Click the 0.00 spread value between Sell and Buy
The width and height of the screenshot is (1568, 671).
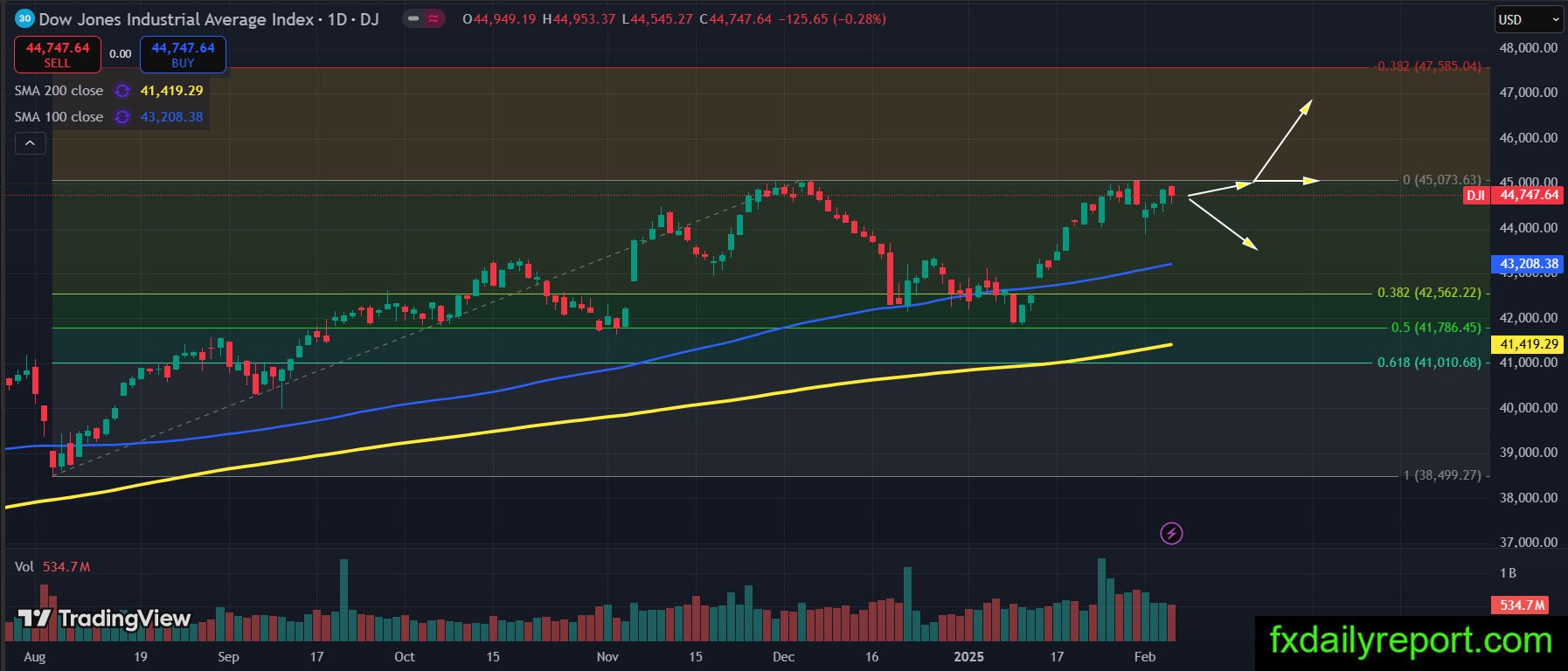(121, 54)
